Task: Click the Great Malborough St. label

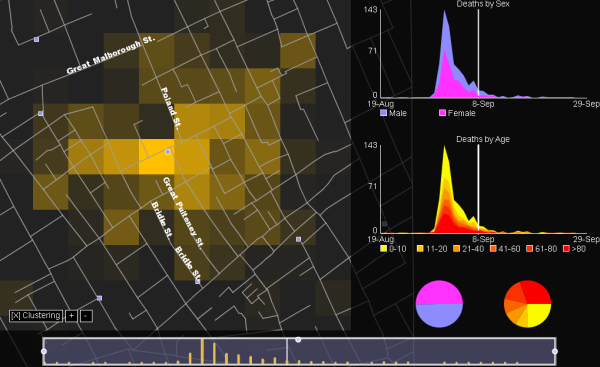Action: (x=111, y=55)
